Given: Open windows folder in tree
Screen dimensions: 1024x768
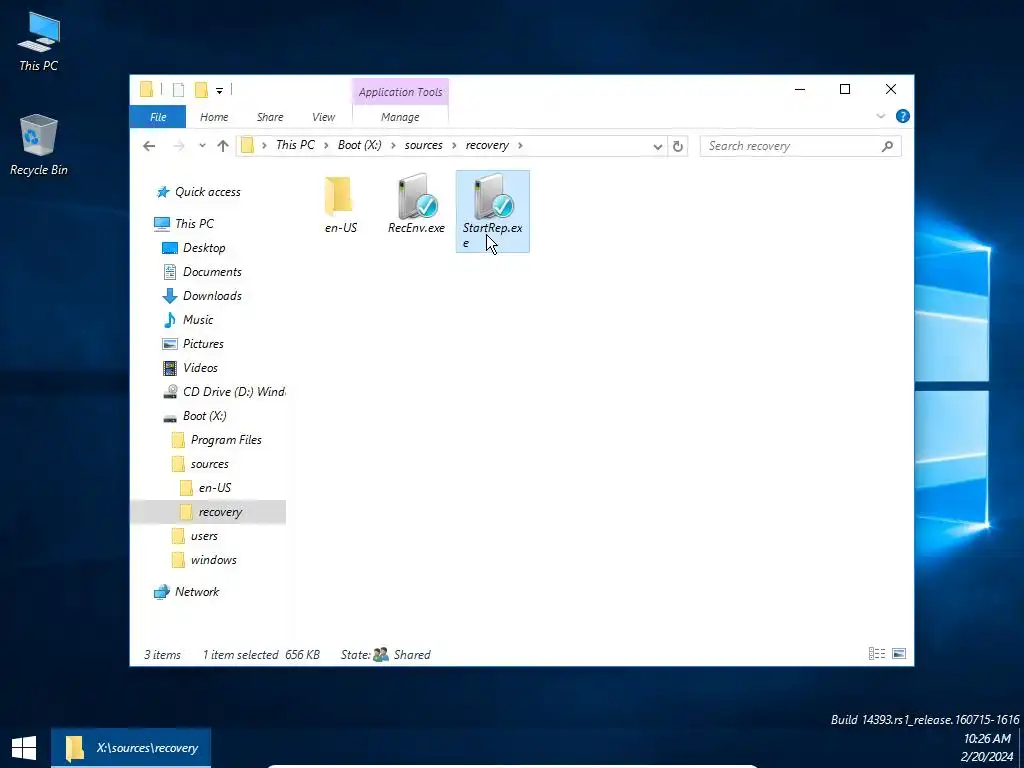Looking at the screenshot, I should 204,560.
